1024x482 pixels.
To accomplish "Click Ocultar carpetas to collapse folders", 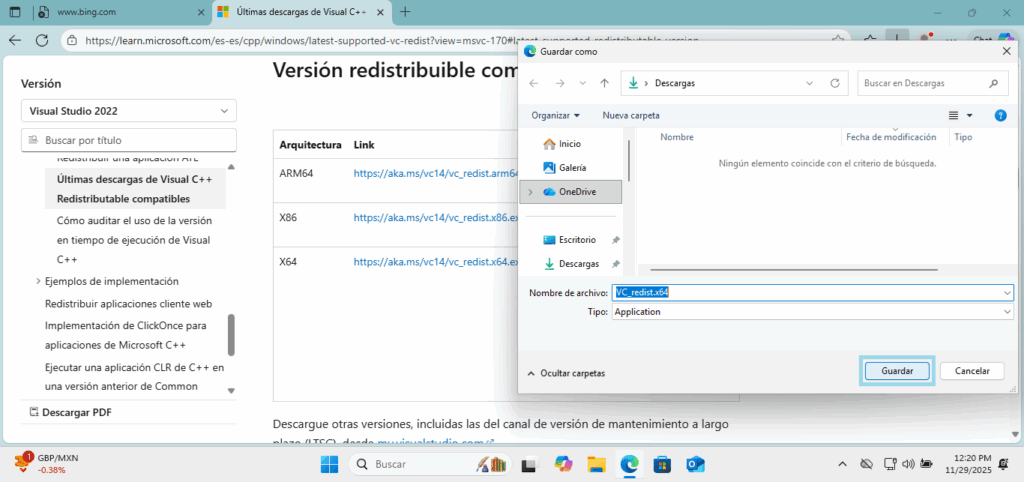I will [x=566, y=374].
